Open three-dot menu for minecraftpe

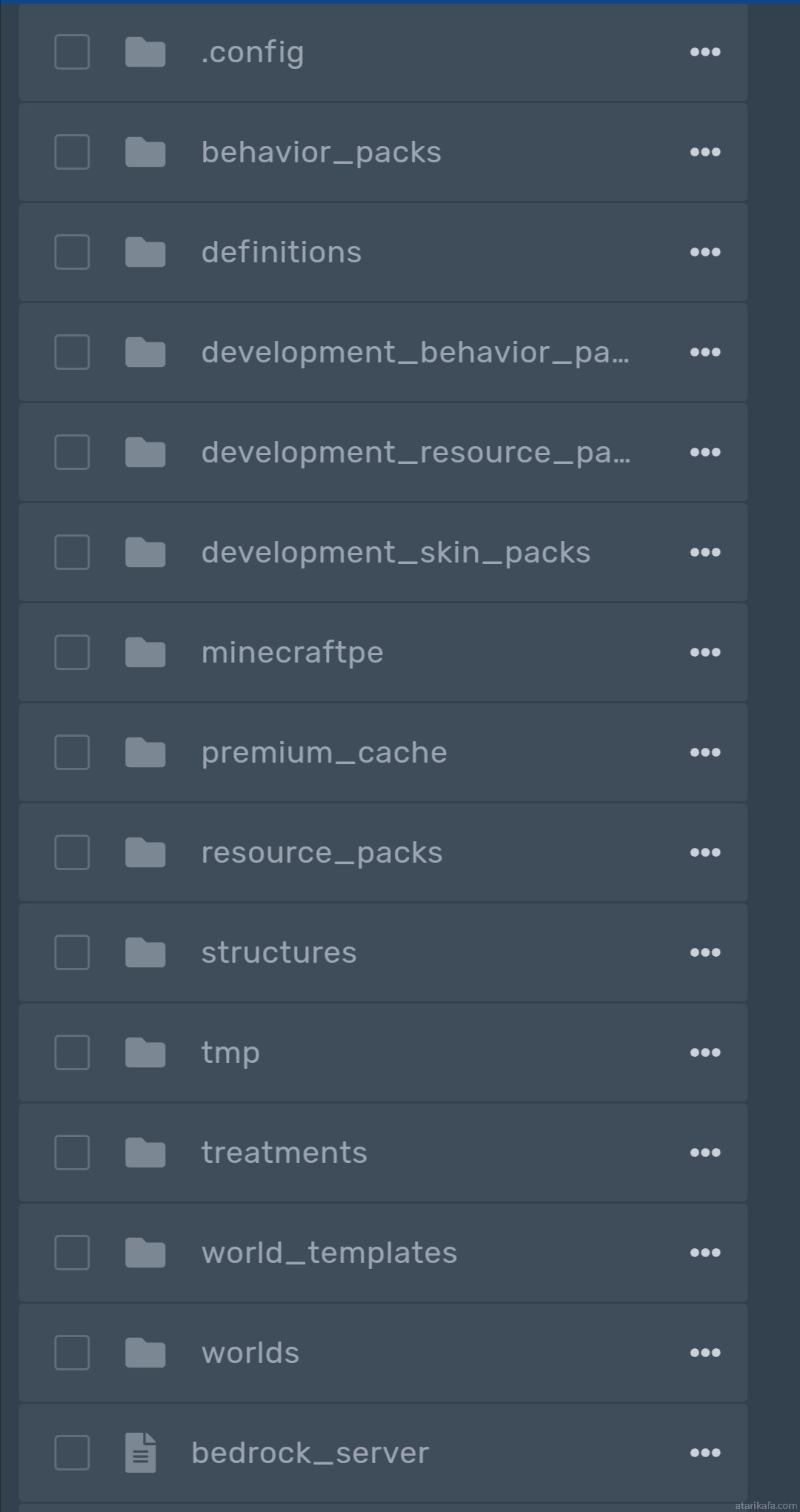(x=705, y=652)
